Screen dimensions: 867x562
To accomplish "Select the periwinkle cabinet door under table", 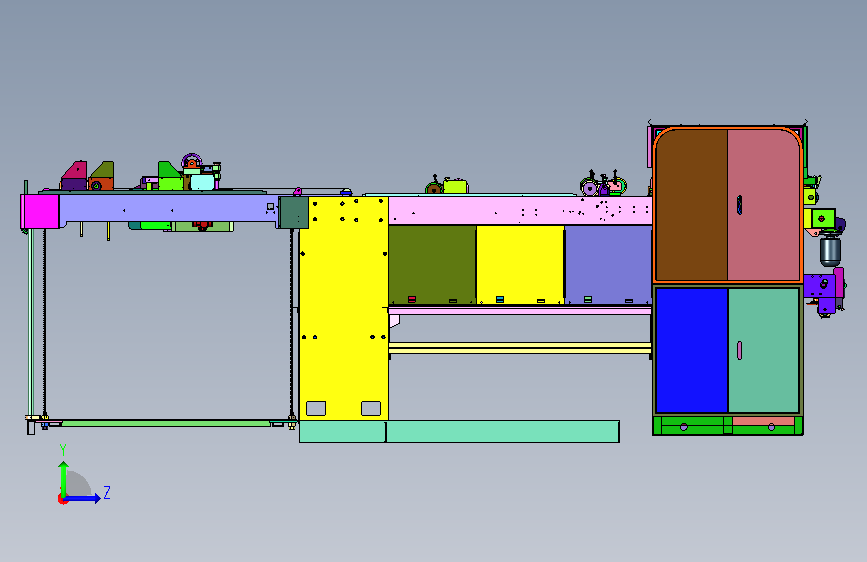I will pyautogui.click(x=608, y=264).
